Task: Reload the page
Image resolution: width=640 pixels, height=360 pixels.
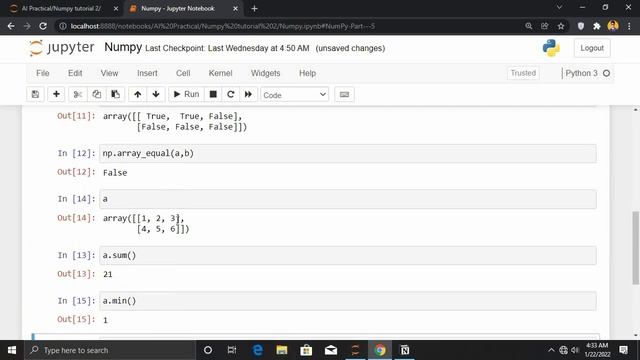Action: click(43, 26)
